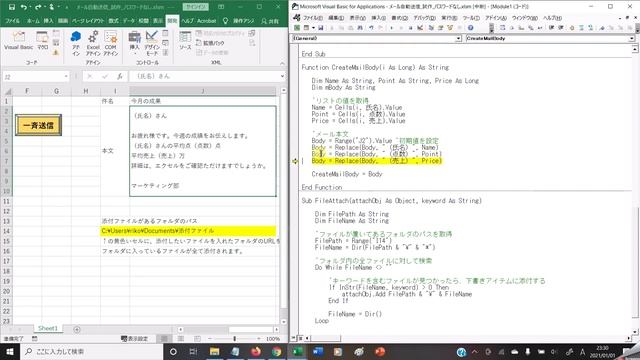Screen dimensions: 640x360
Task: Save from the VBA toolbar
Action: pyautogui.click(x=321, y=28)
